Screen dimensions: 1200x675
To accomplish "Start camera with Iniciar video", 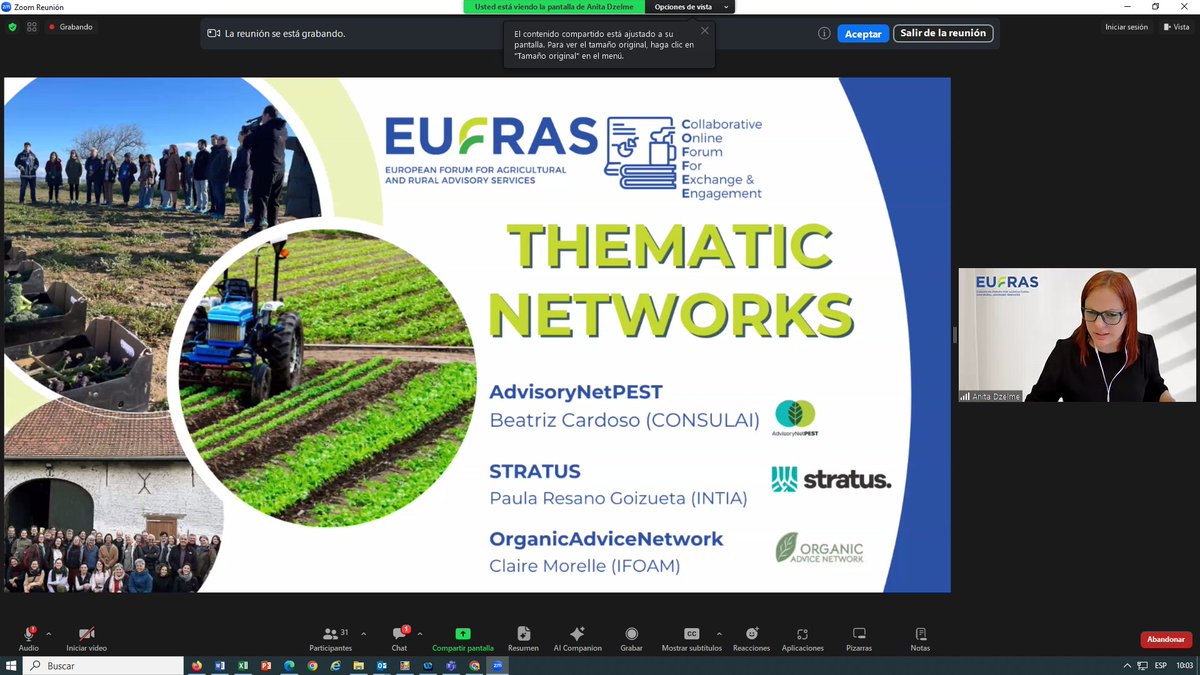I will [86, 638].
